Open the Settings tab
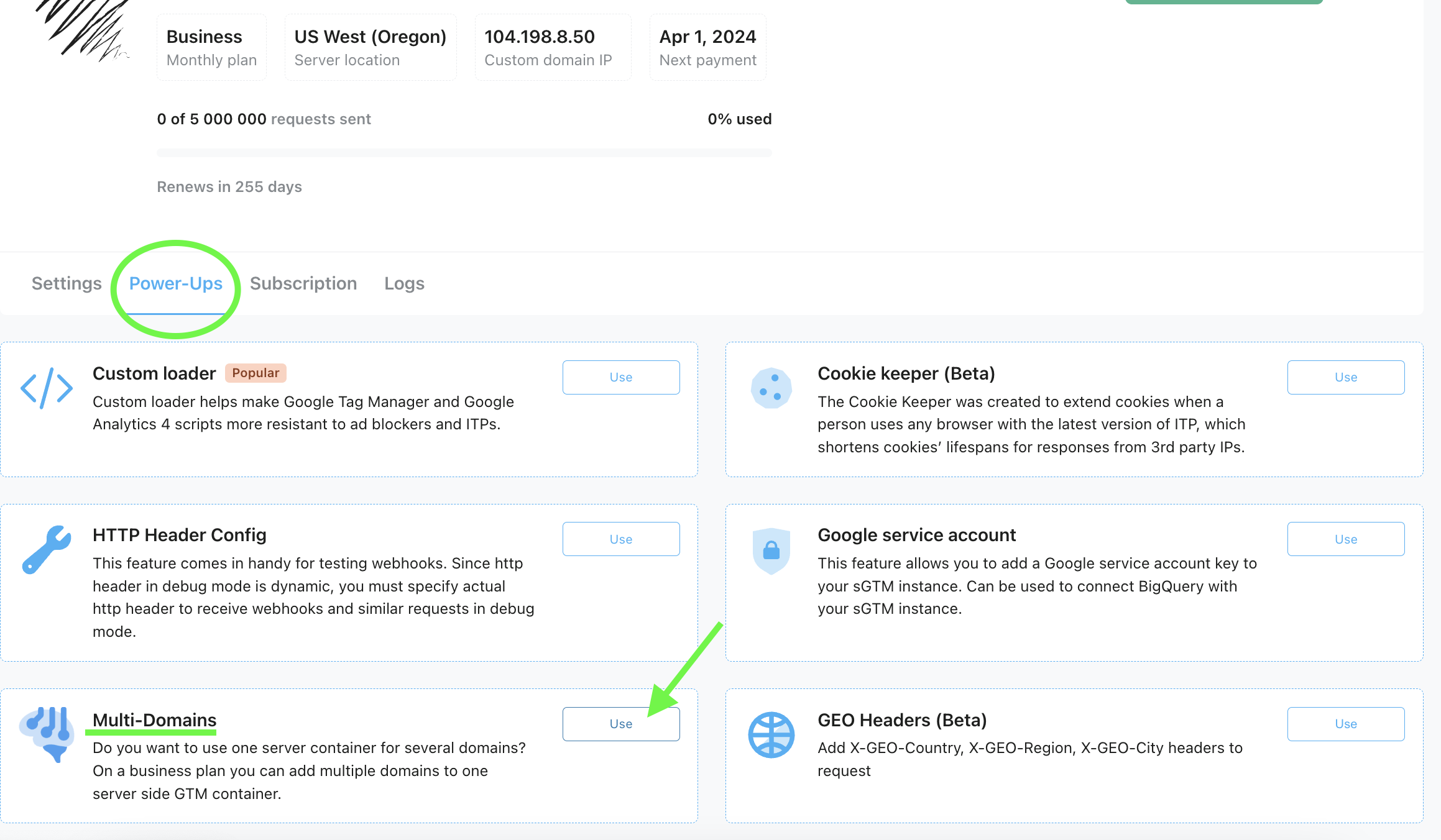This screenshot has height=840, width=1441. [67, 283]
